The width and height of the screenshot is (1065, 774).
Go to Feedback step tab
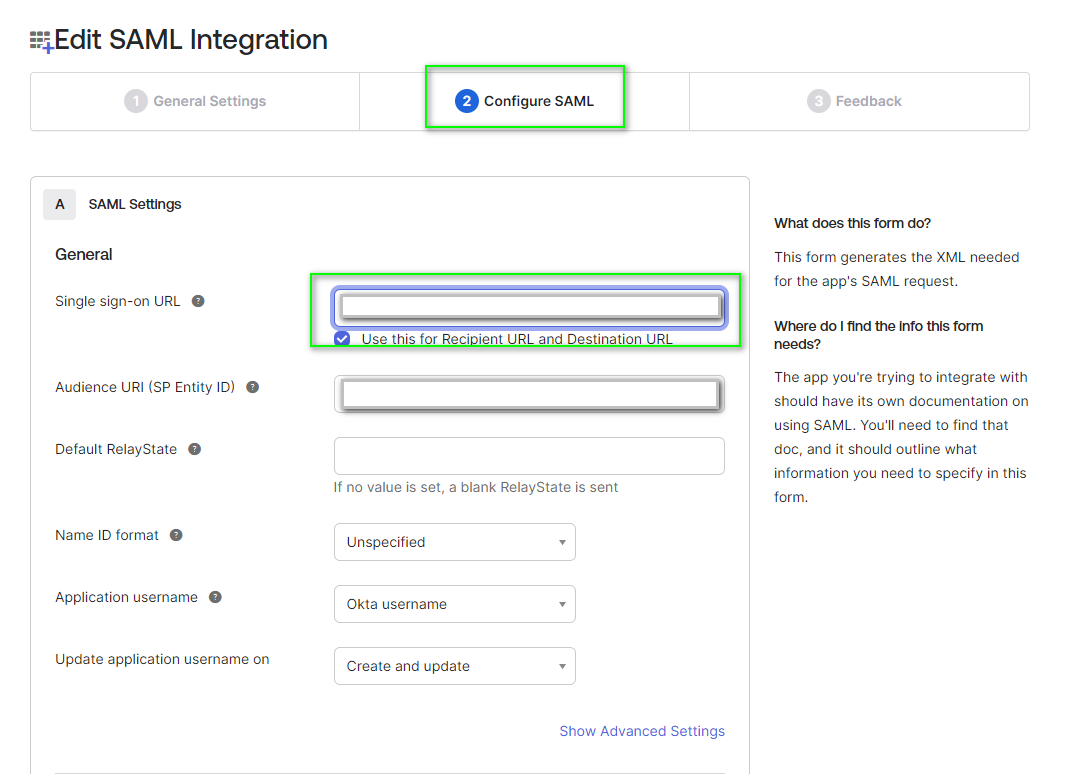click(859, 101)
